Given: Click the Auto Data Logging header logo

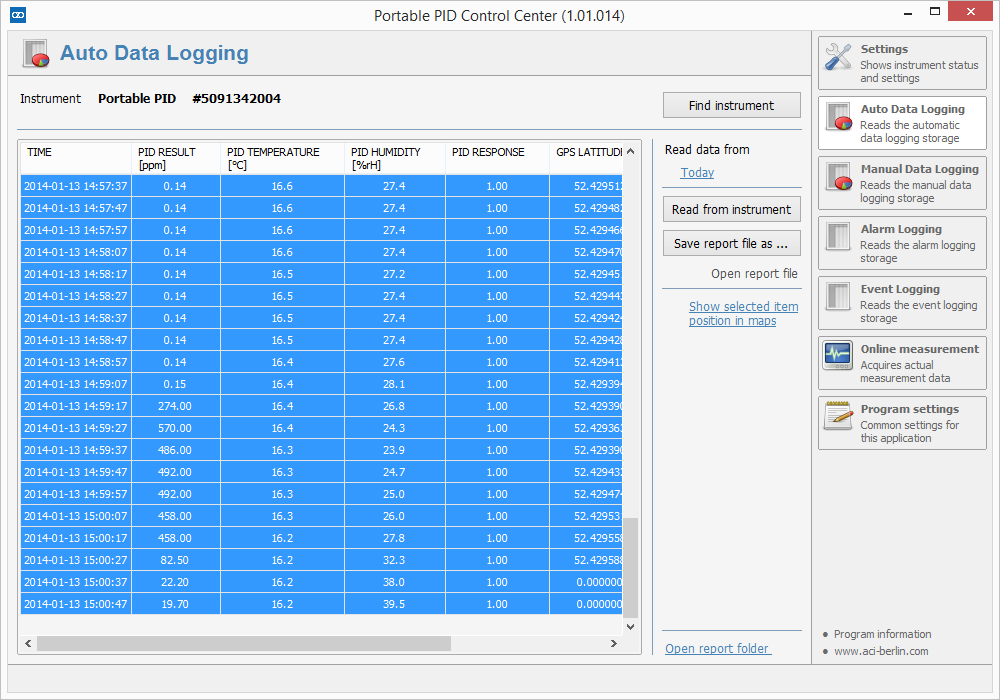Looking at the screenshot, I should pyautogui.click(x=35, y=52).
